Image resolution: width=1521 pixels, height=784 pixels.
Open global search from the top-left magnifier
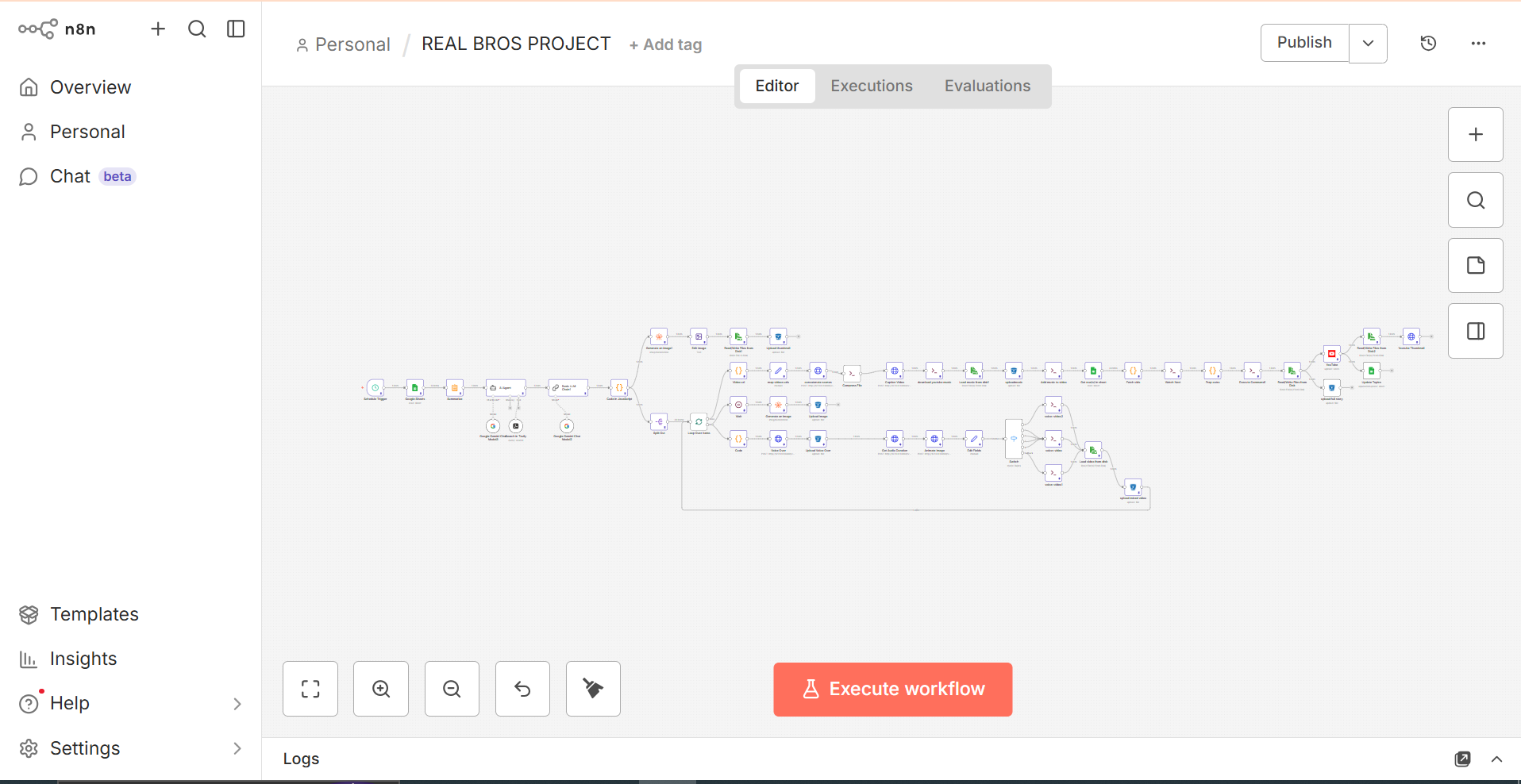point(197,29)
